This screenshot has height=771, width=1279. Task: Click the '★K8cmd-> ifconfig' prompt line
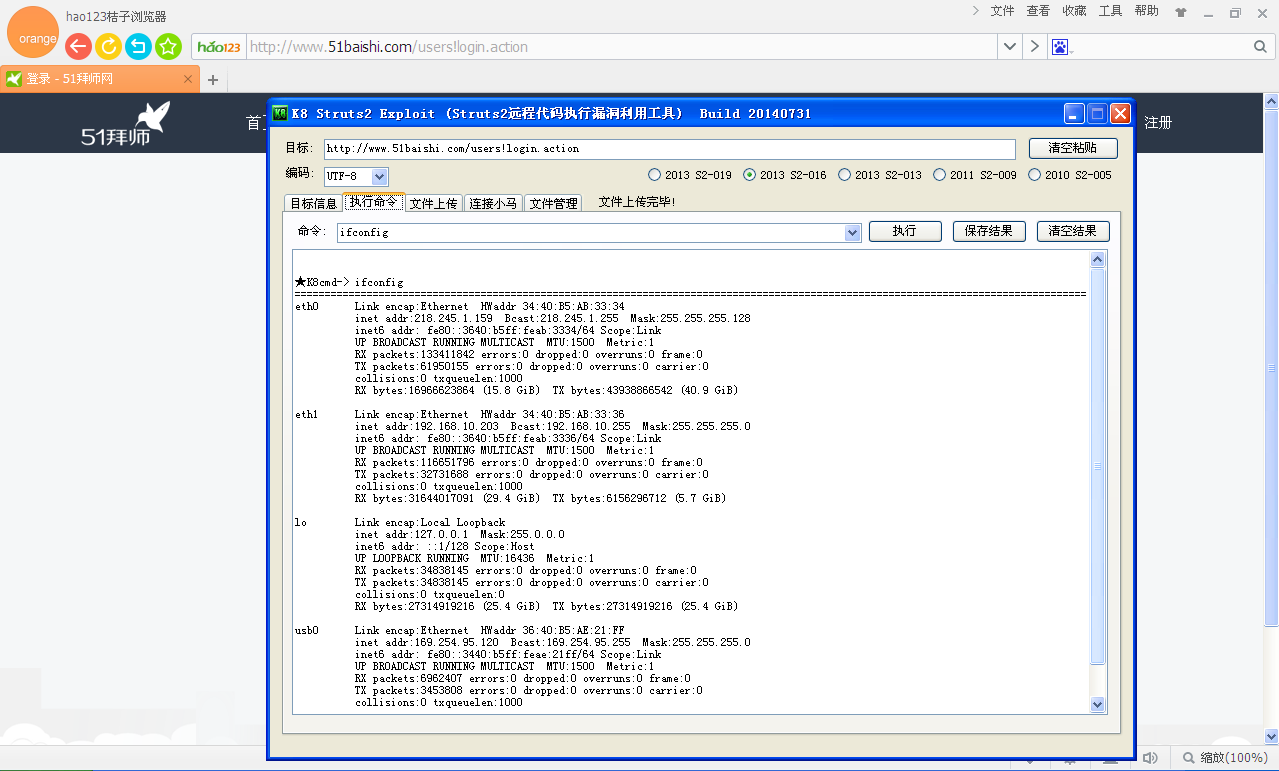pyautogui.click(x=349, y=282)
